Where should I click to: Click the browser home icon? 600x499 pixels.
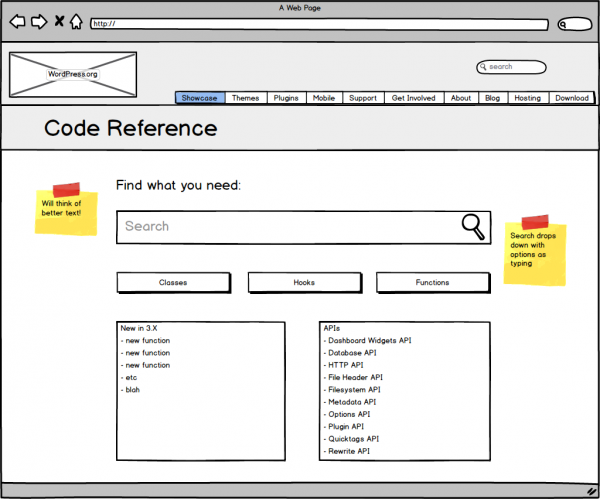tap(77, 21)
